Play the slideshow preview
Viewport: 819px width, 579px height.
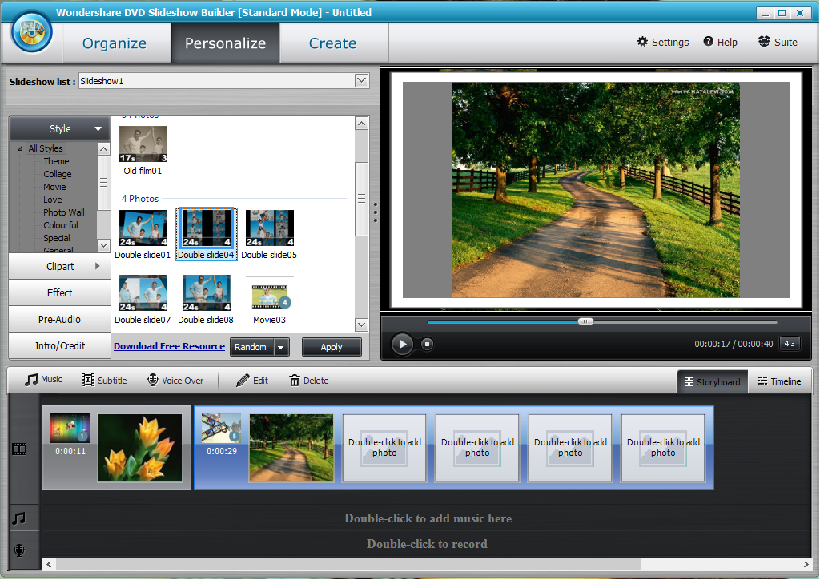[402, 344]
